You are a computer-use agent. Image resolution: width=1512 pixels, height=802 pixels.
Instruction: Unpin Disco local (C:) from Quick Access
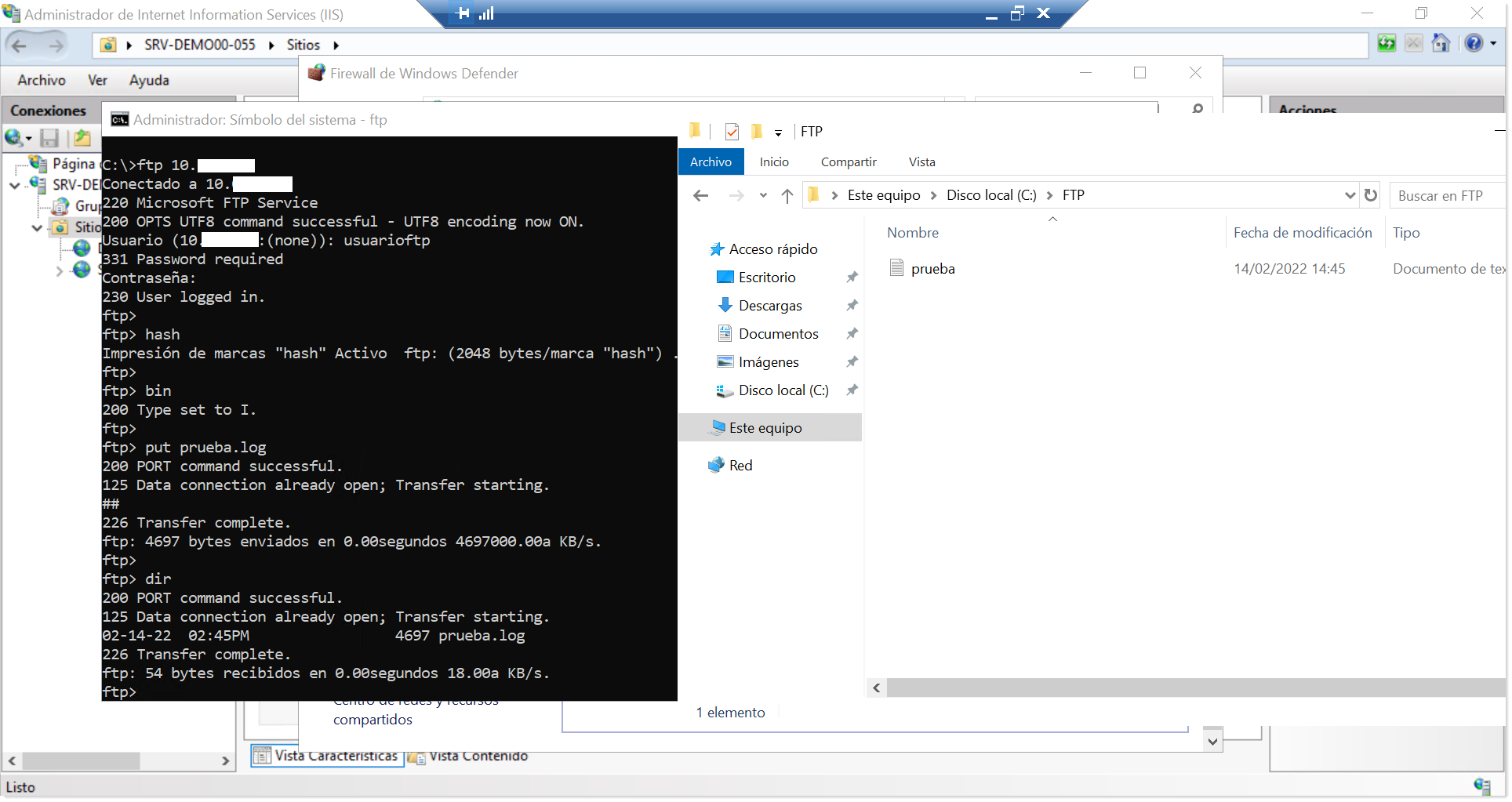click(x=852, y=390)
